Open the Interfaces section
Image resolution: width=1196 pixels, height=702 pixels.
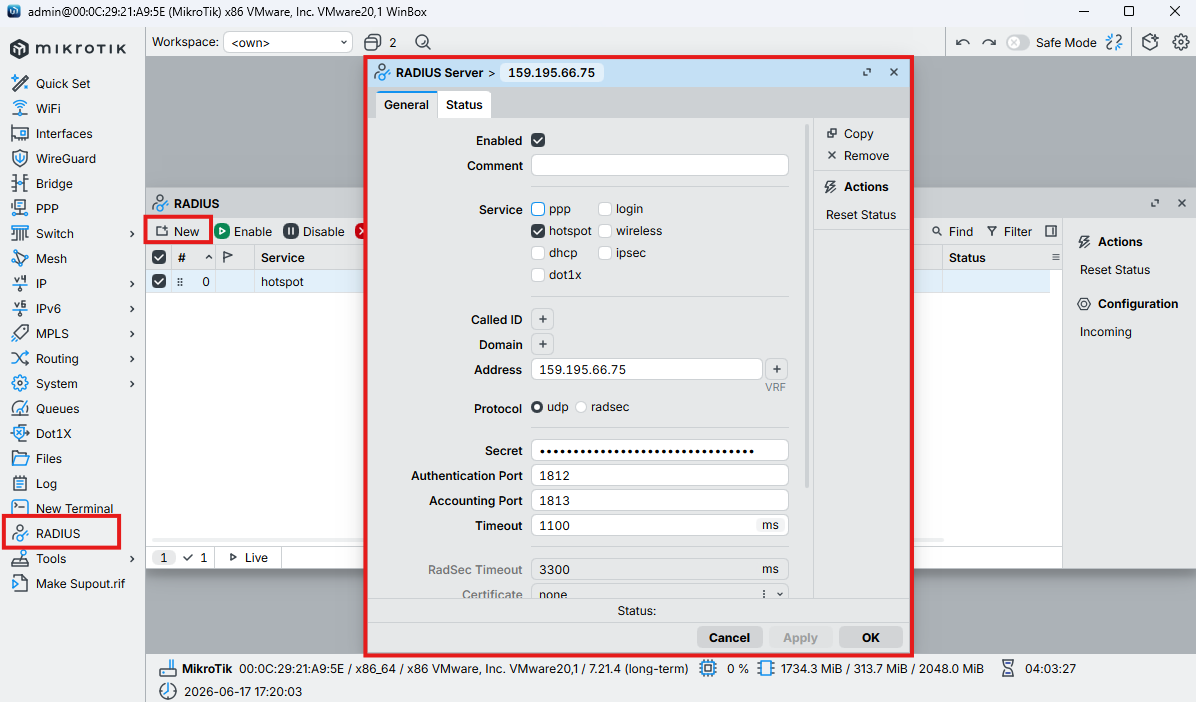[x=52, y=134]
